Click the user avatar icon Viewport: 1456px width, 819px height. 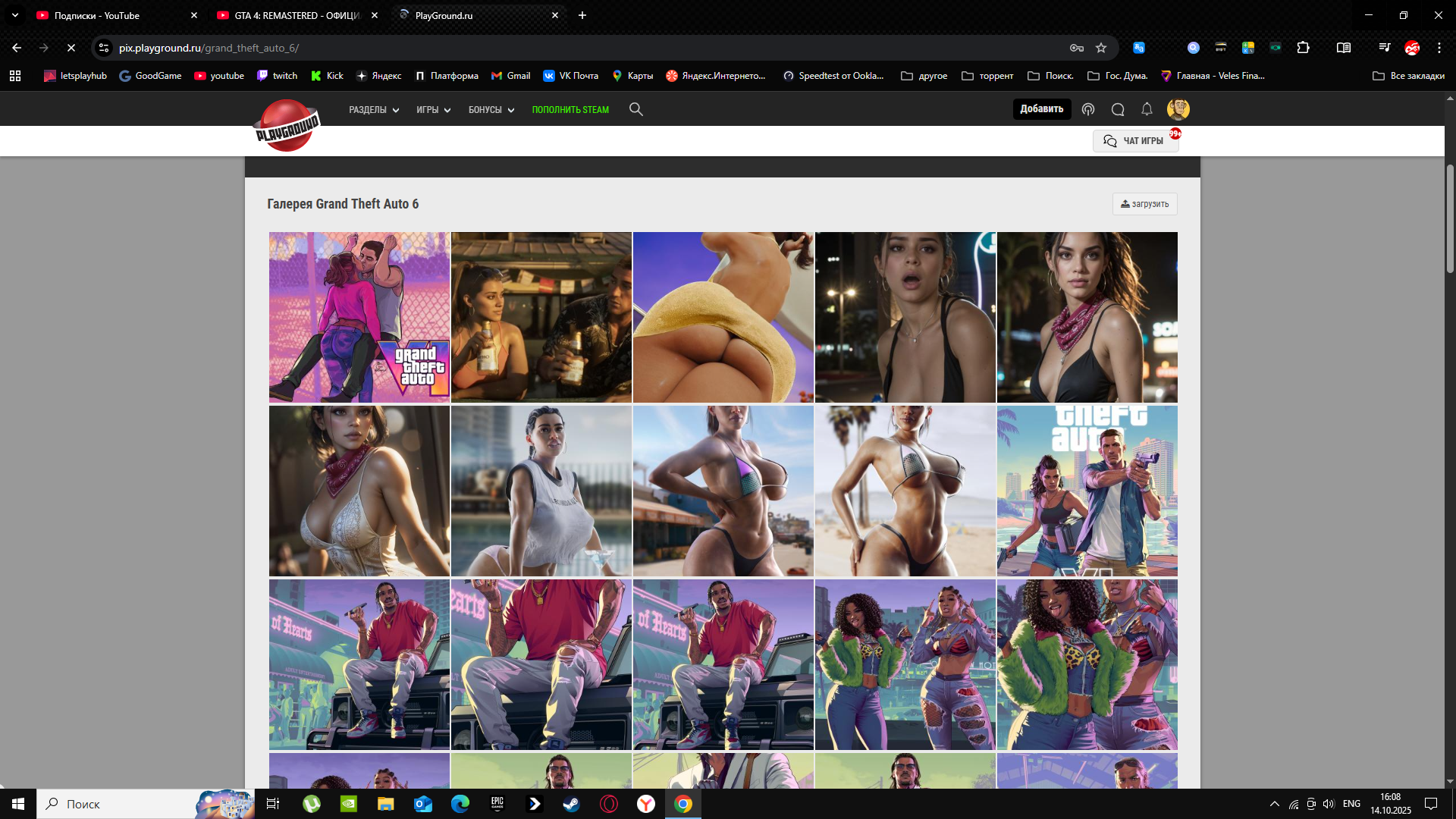[x=1178, y=109]
